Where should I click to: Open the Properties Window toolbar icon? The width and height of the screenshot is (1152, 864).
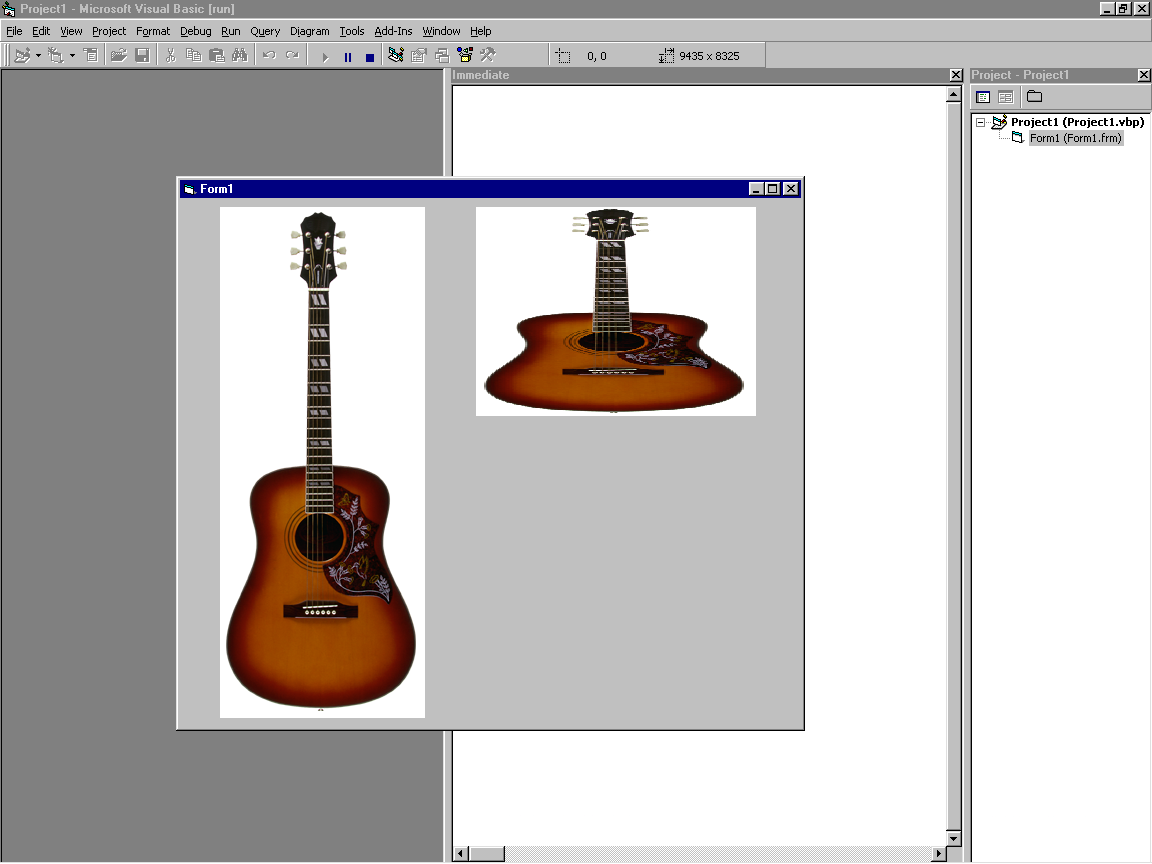[419, 55]
